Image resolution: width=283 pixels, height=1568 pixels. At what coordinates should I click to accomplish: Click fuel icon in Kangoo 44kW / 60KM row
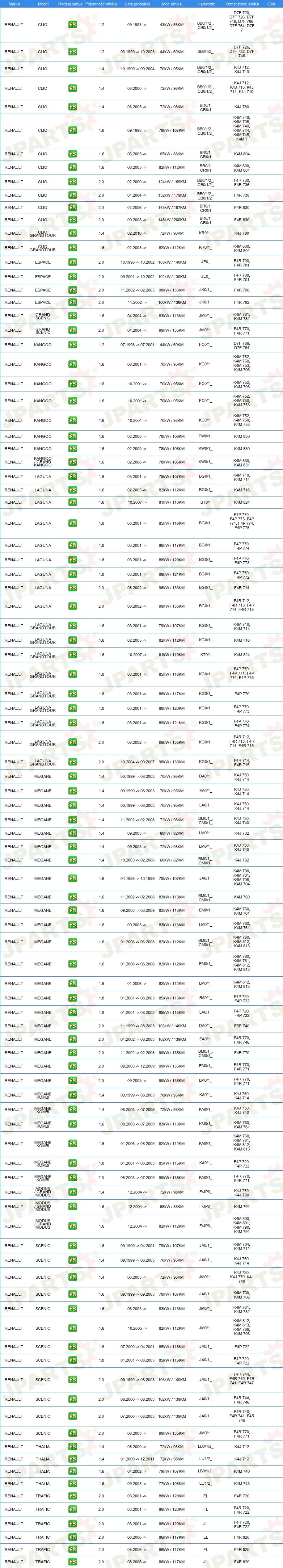[x=72, y=345]
